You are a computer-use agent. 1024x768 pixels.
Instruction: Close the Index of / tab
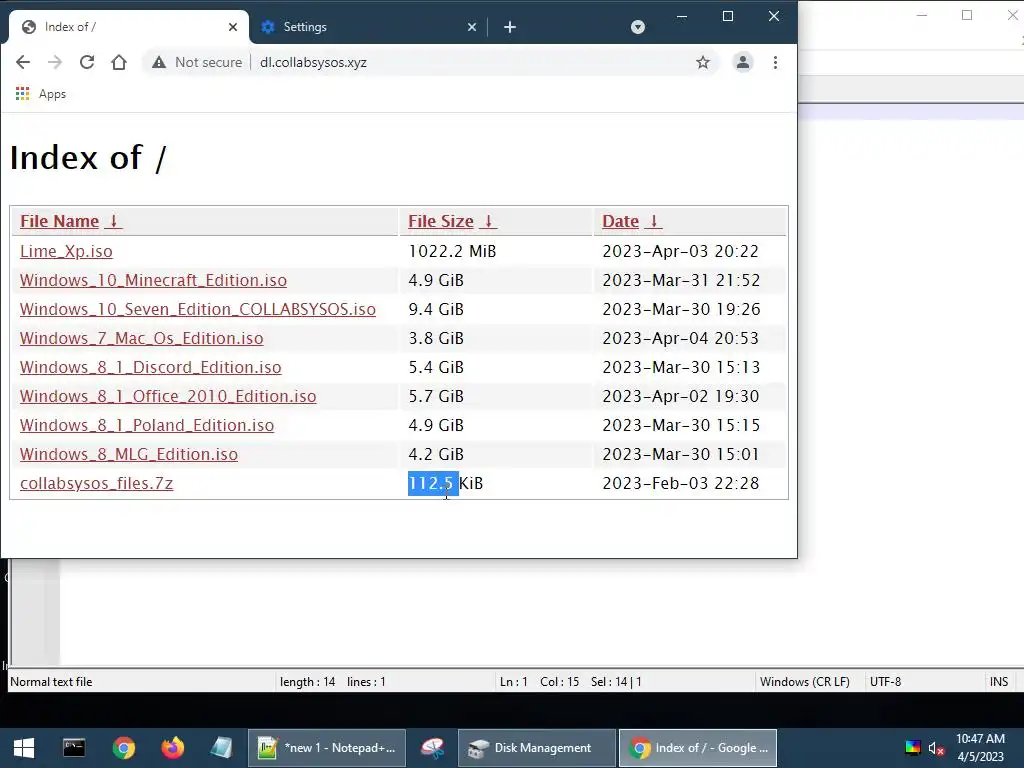232,27
